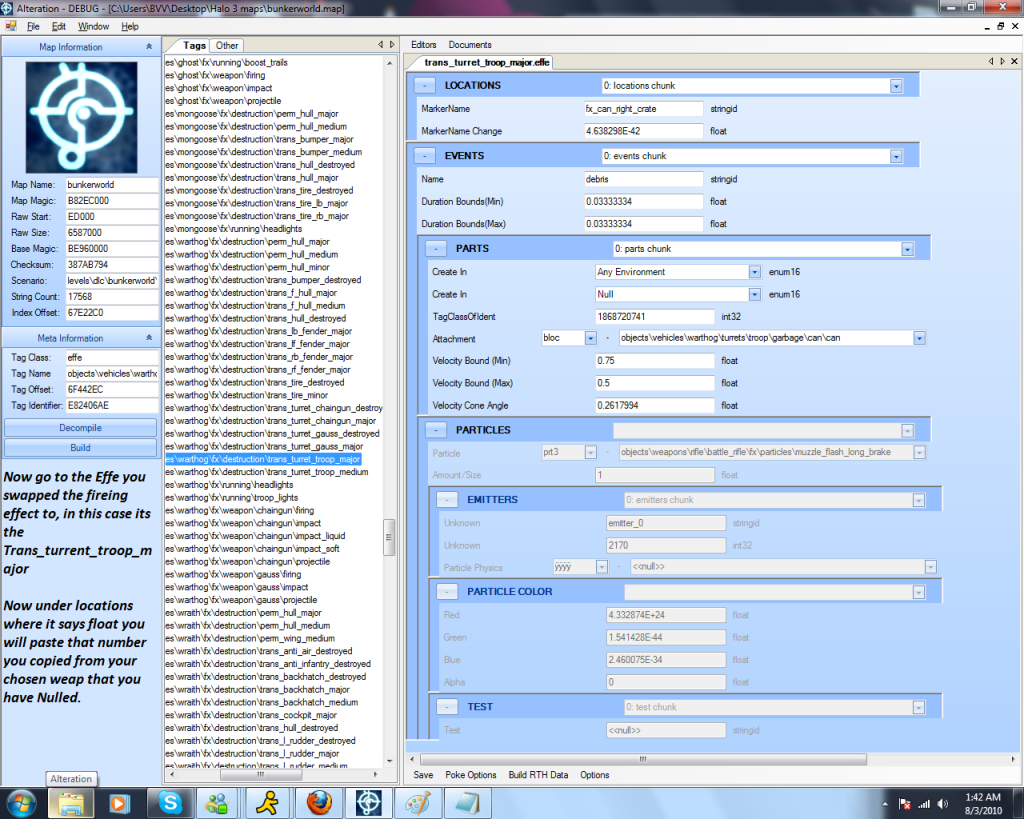Viewport: 1024px width, 819px height.
Task: Click the Velocity Bound (Min) field
Action: pyautogui.click(x=654, y=361)
